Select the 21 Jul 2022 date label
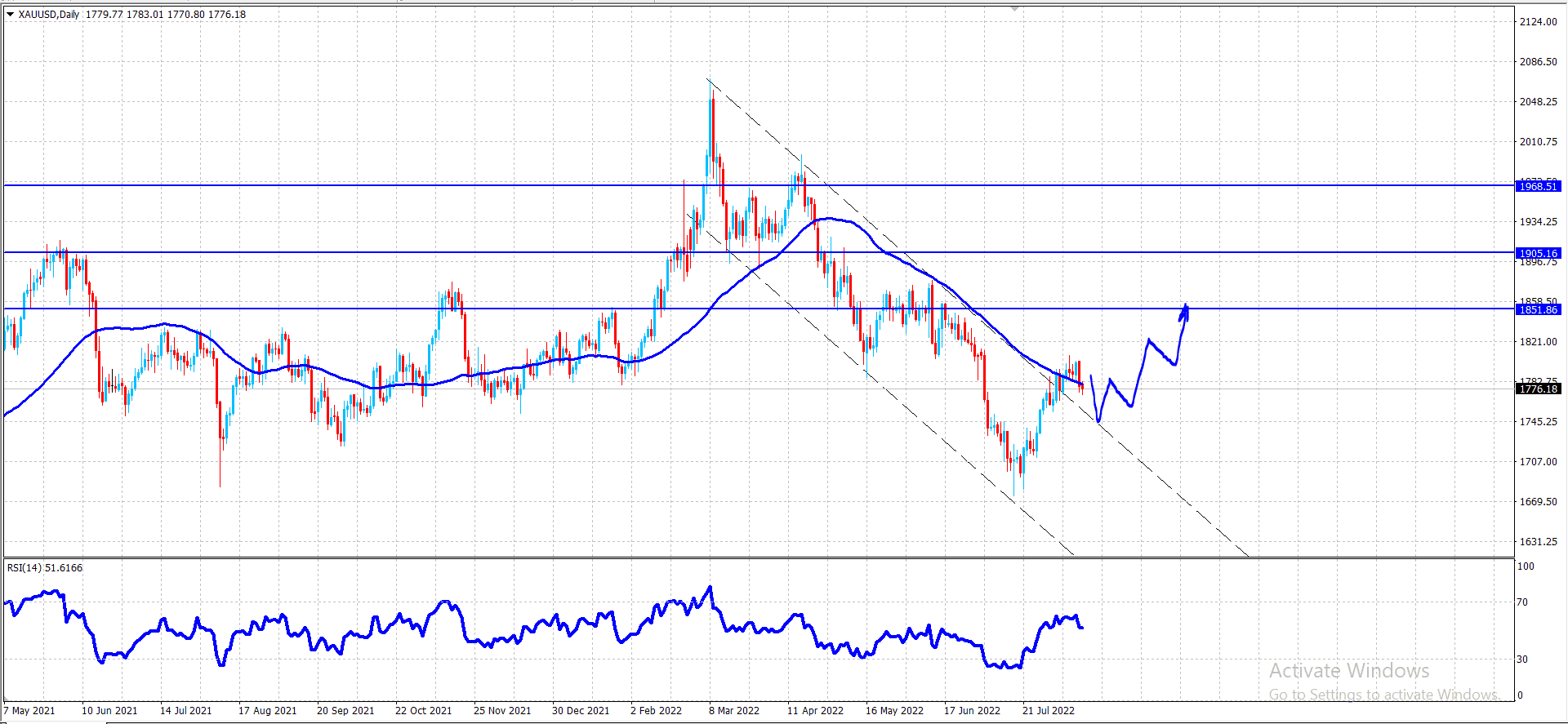The height and width of the screenshot is (724, 1568). (1049, 710)
